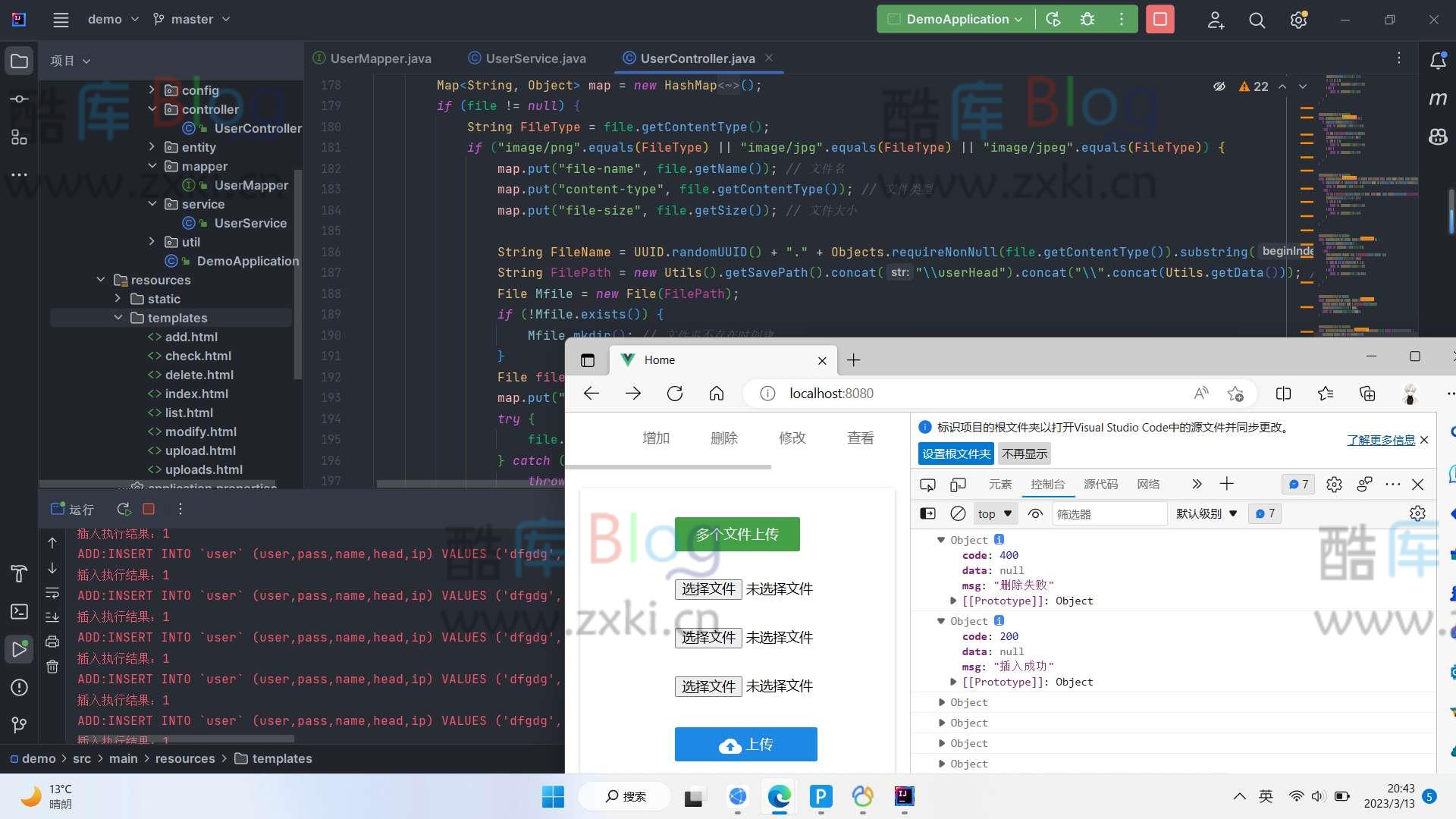The width and height of the screenshot is (1456, 819).
Task: Stop the running application with red square icon
Action: pos(1159,19)
